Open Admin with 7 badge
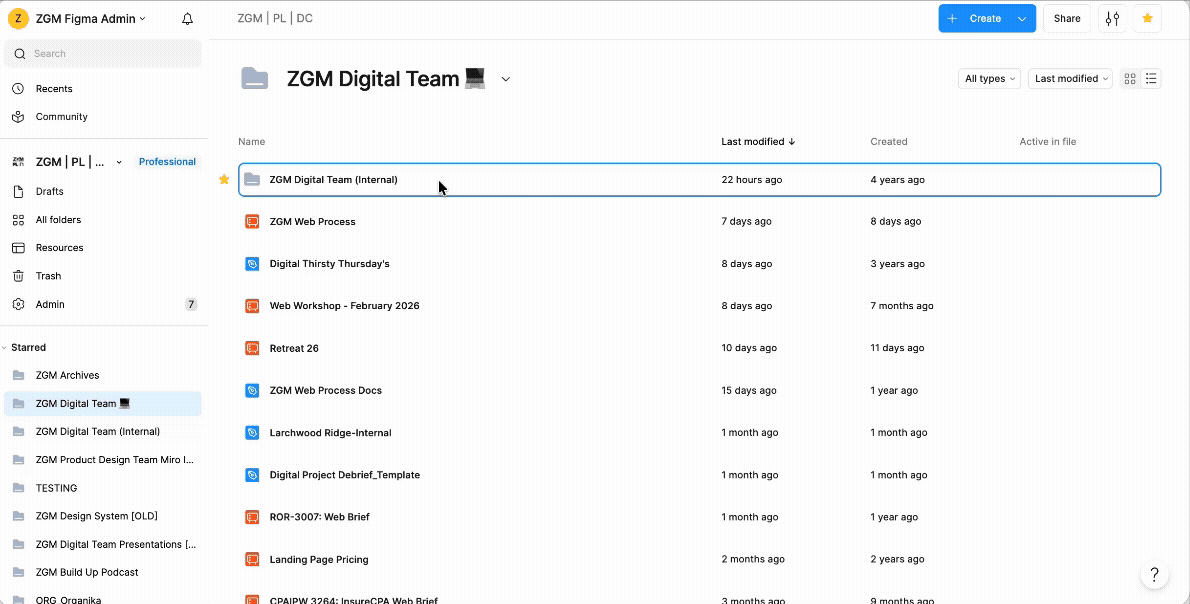Viewport: 1190px width, 604px height. pyautogui.click(x=102, y=304)
